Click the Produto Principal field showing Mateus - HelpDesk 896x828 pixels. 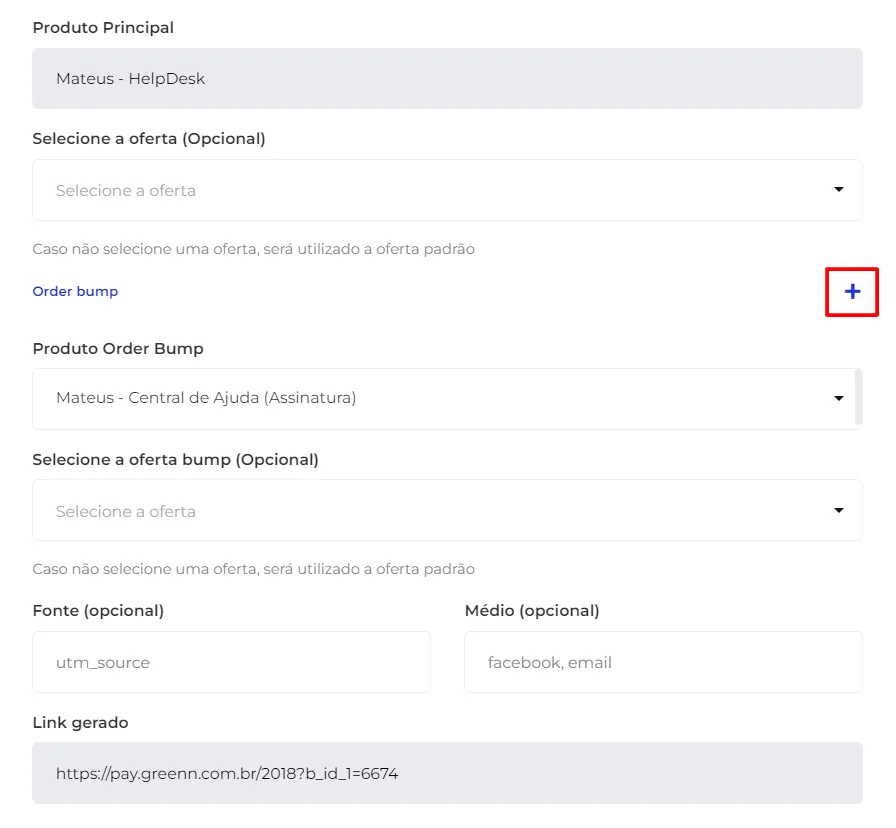(x=447, y=78)
